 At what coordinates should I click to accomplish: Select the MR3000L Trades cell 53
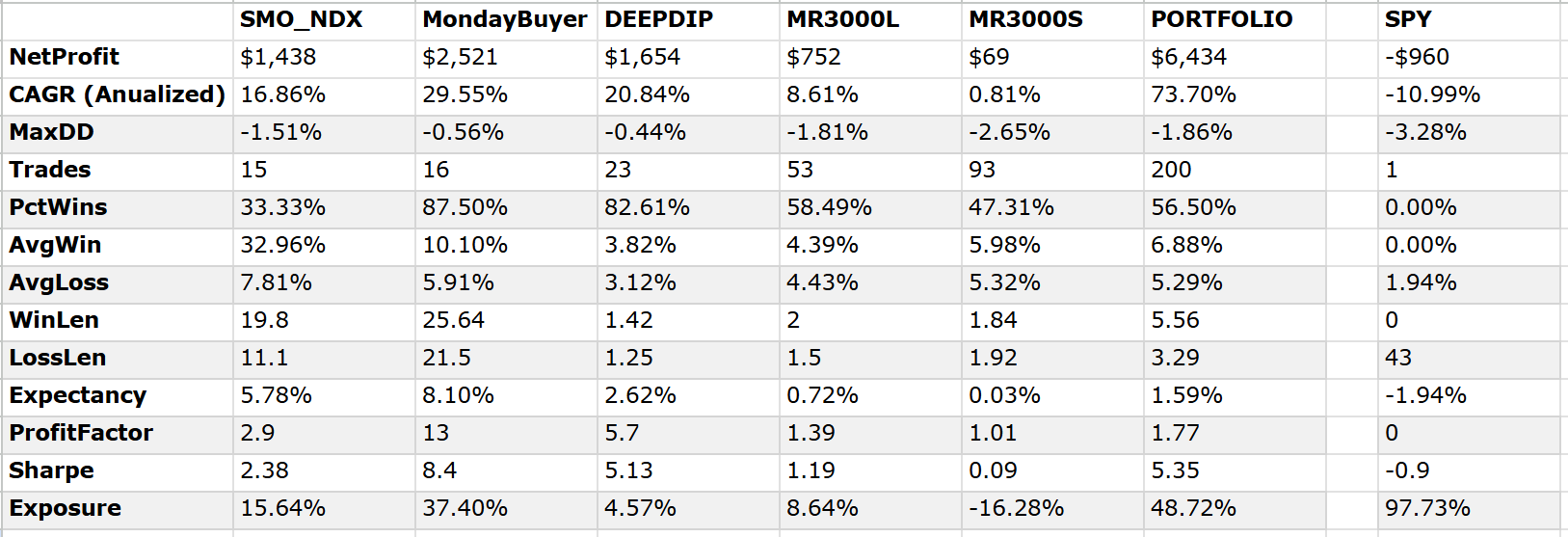click(x=800, y=170)
